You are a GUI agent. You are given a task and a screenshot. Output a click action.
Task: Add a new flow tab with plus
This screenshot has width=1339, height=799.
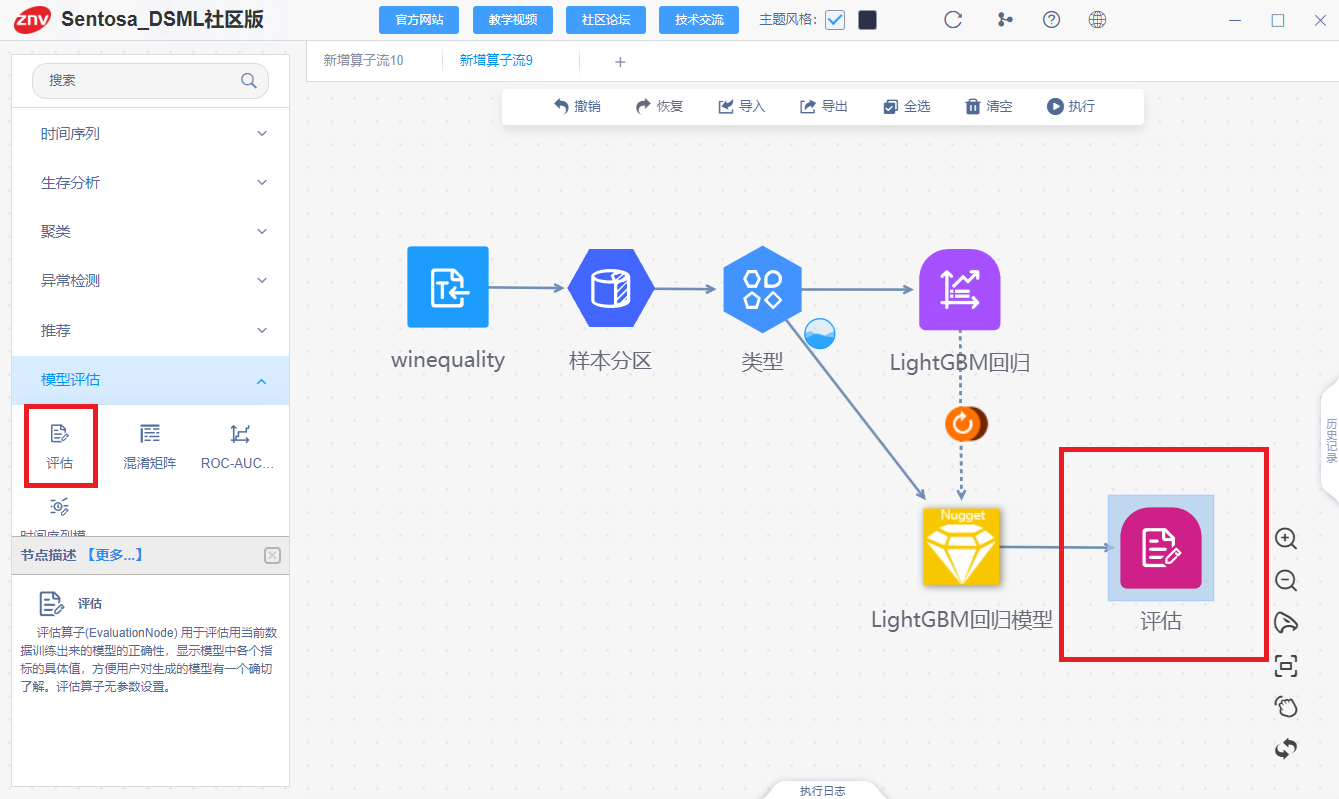[x=620, y=62]
